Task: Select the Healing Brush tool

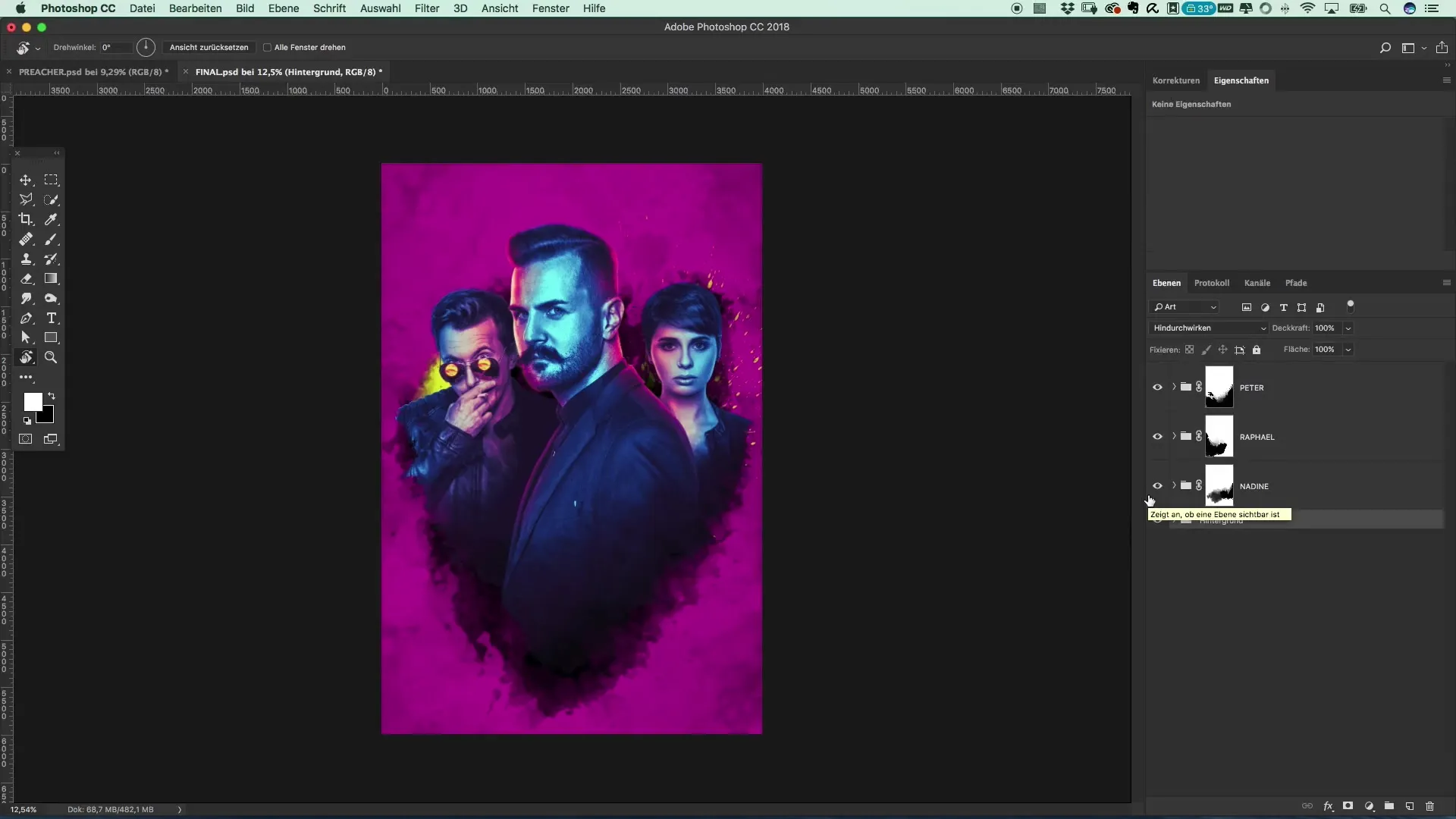Action: coord(26,239)
